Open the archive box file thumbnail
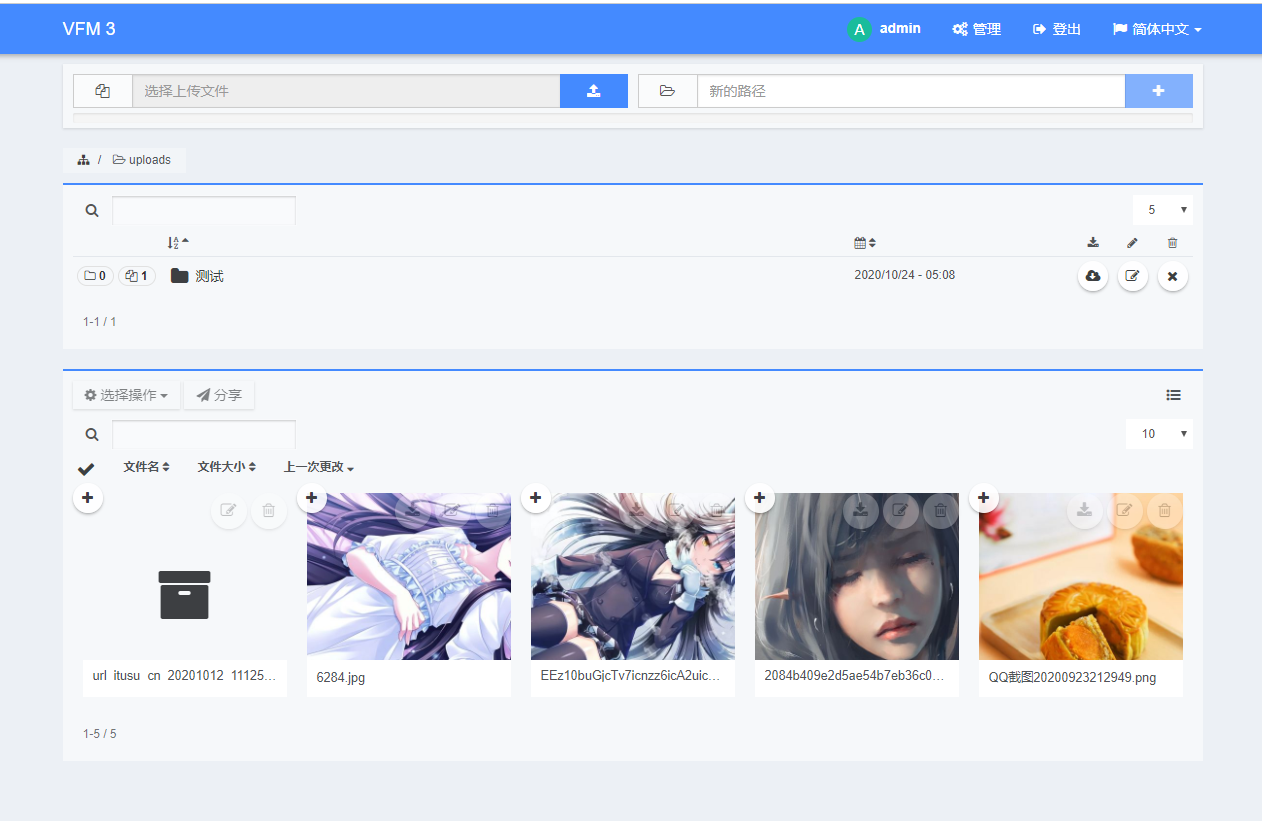This screenshot has width=1262, height=821. pos(185,595)
